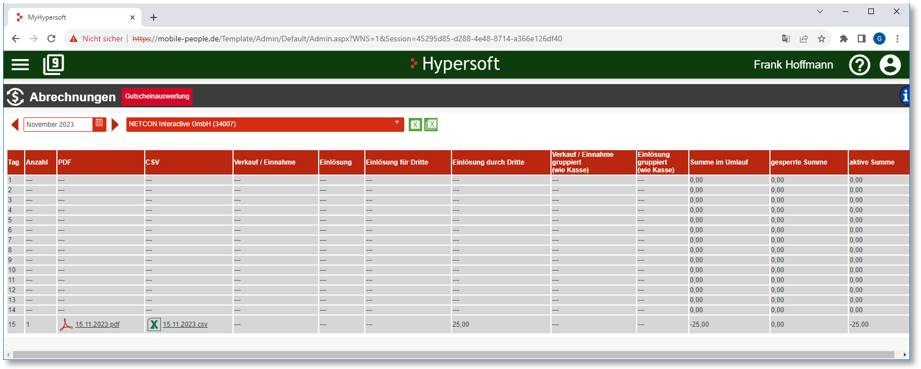
Task: Click the browser address bar URL
Action: (347, 39)
